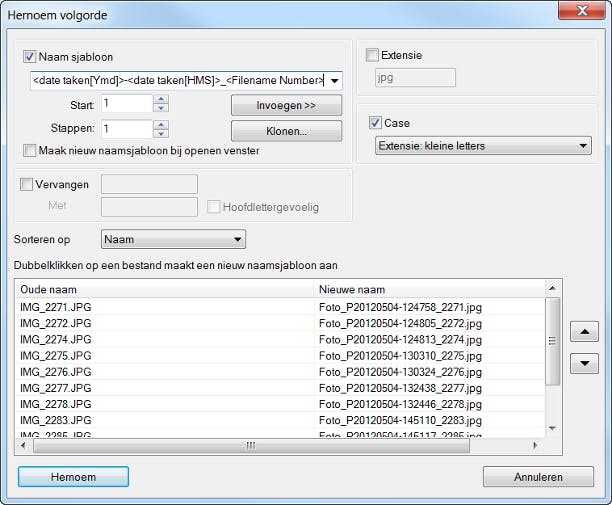
Task: Uncheck the Case checkbox
Action: [375, 123]
